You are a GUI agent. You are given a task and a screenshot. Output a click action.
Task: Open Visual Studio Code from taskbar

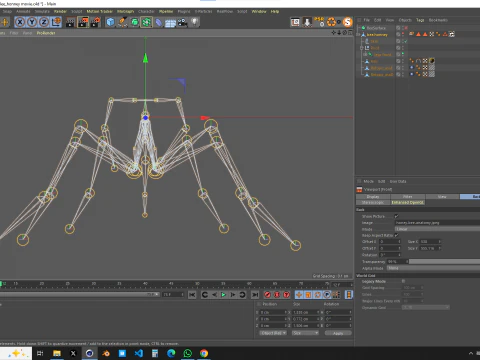(139, 353)
